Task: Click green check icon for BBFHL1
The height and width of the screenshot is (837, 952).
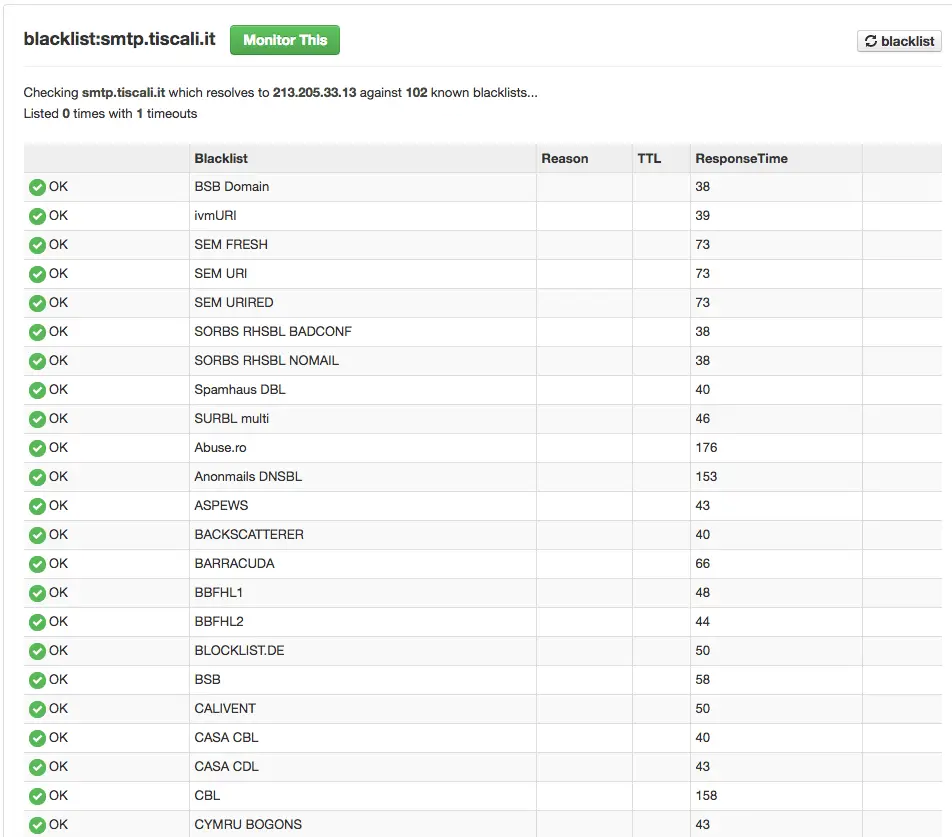Action: pyautogui.click(x=37, y=593)
